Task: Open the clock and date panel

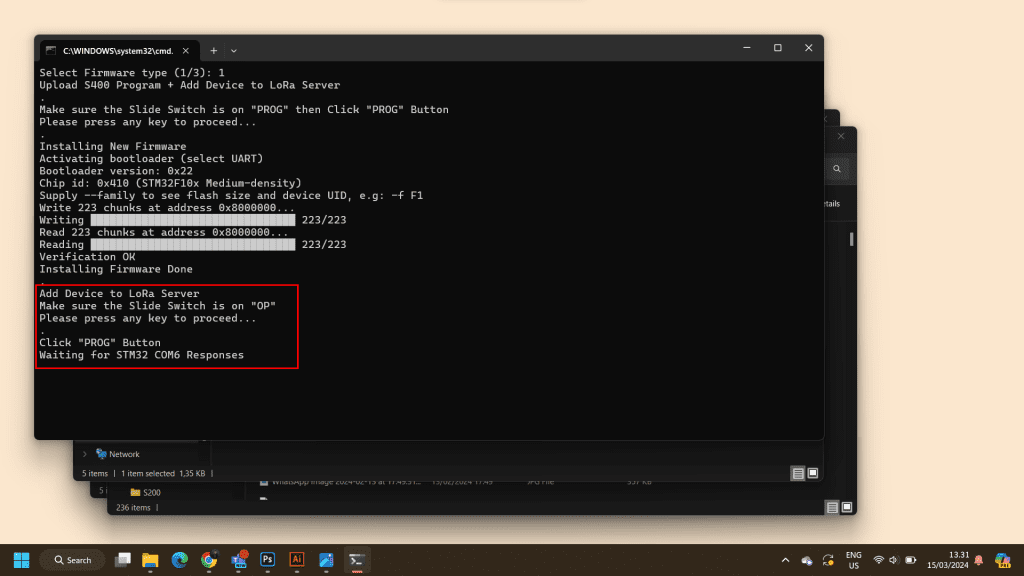Action: click(x=959, y=560)
